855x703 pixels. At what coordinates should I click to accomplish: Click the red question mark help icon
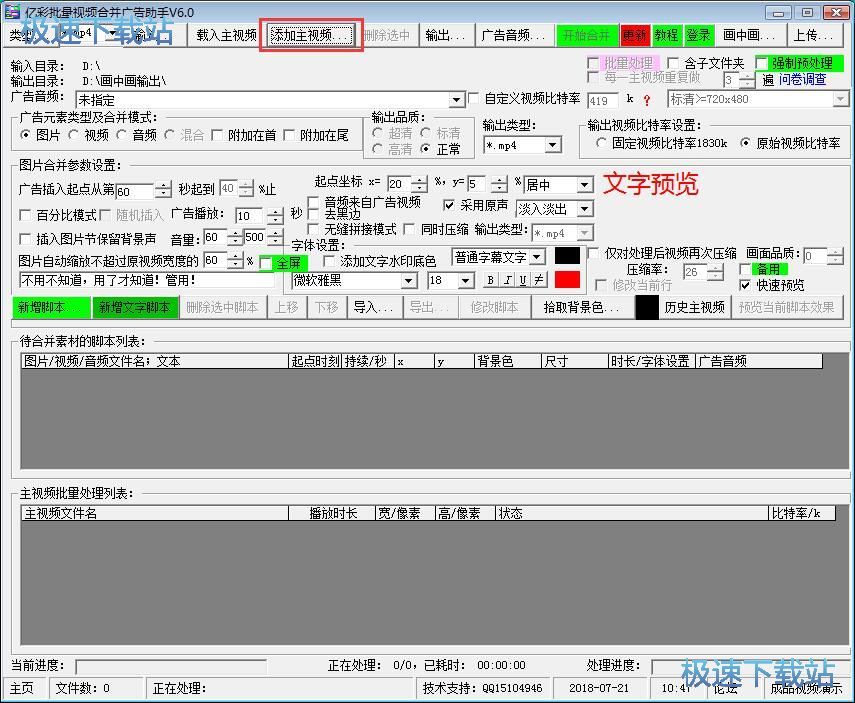(647, 100)
